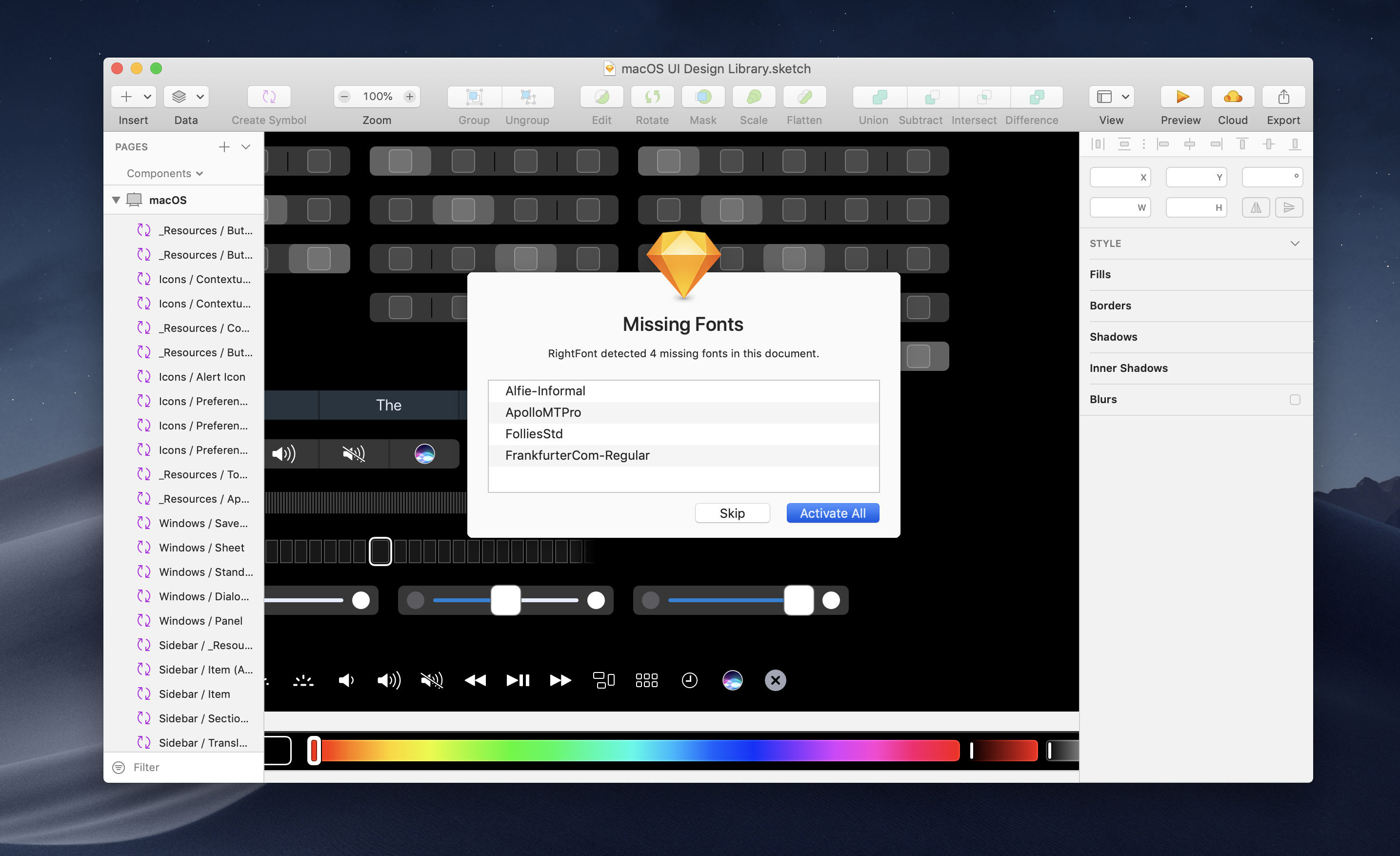Select Windows / Sheet symbol in list
The image size is (1400, 856).
[201, 548]
